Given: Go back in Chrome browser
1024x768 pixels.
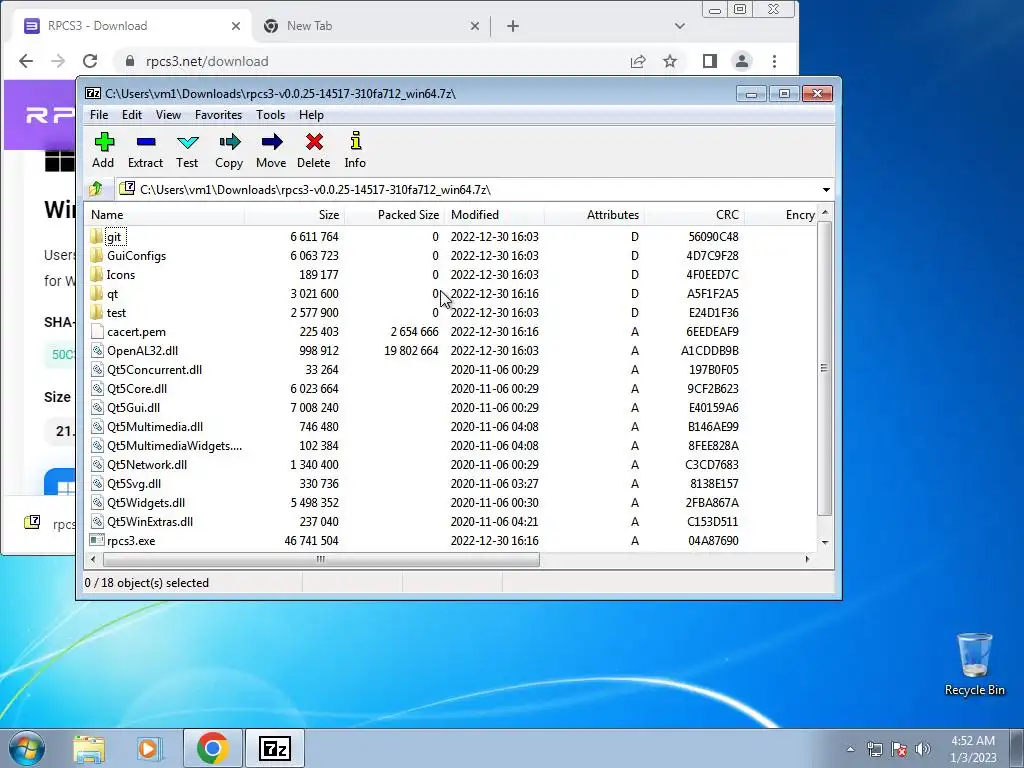Looking at the screenshot, I should pyautogui.click(x=26, y=61).
